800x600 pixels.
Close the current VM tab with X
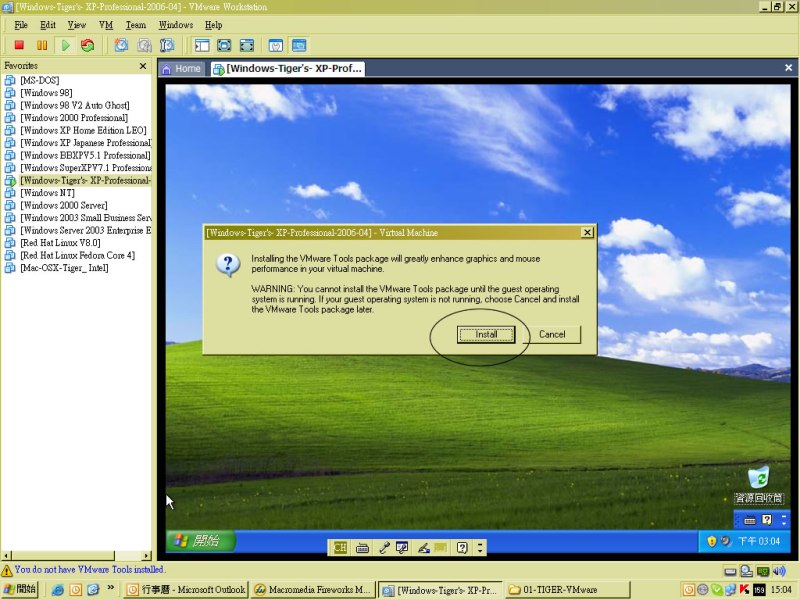tap(788, 68)
